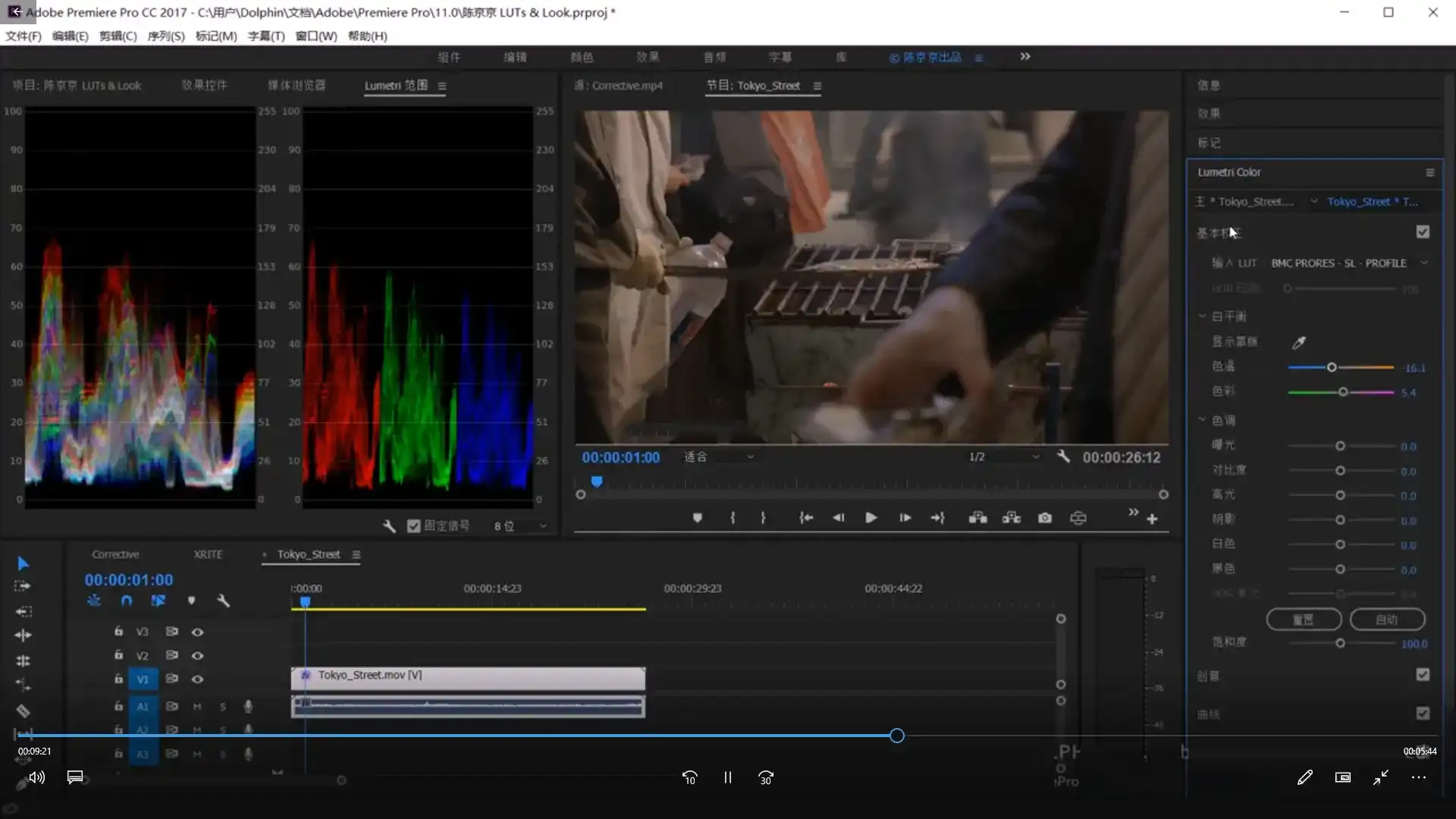Select the Track Select Forward tool
The height and width of the screenshot is (819, 1456).
click(24, 585)
